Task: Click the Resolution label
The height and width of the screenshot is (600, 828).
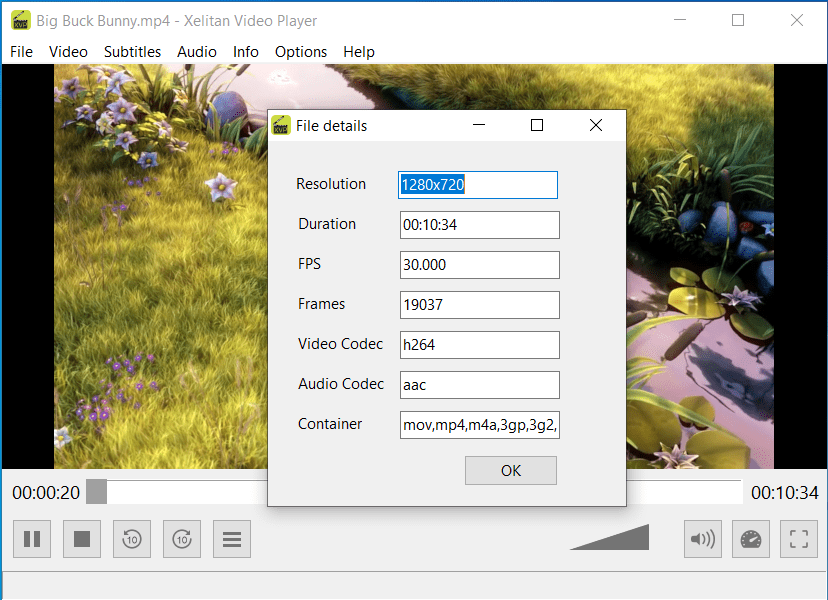Action: pyautogui.click(x=331, y=184)
